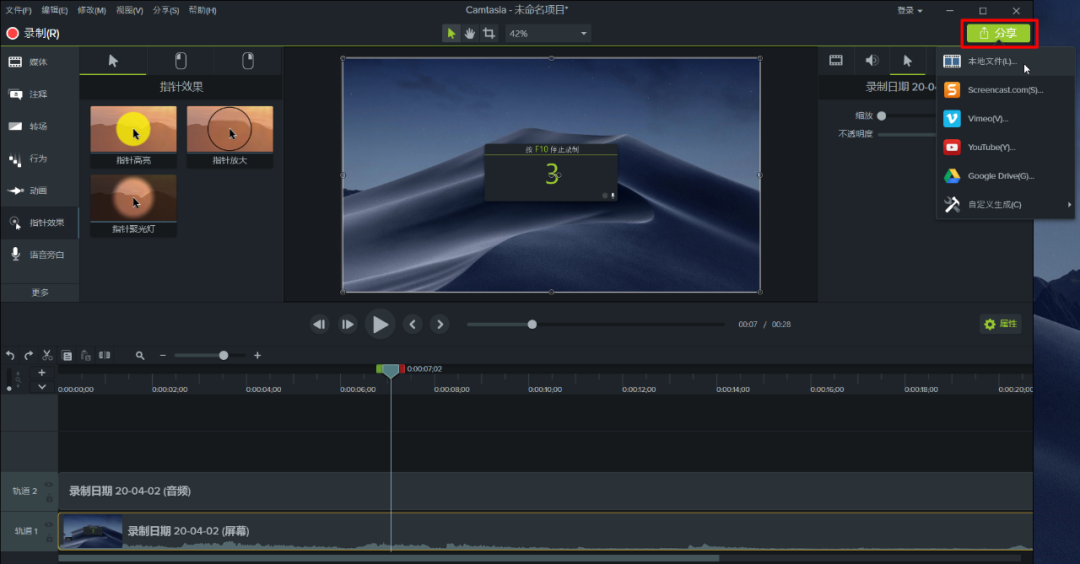Viewport: 1080px width, 564px height.
Task: Jump to previous marker
Action: (x=413, y=324)
